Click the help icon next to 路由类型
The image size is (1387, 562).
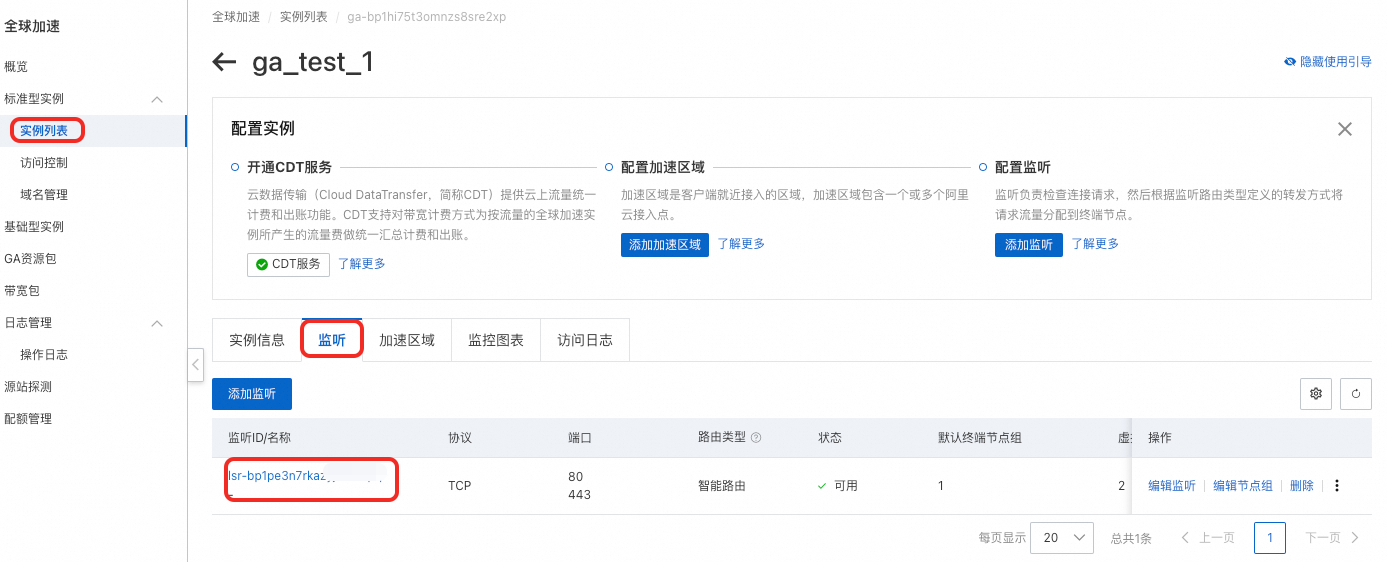point(756,438)
